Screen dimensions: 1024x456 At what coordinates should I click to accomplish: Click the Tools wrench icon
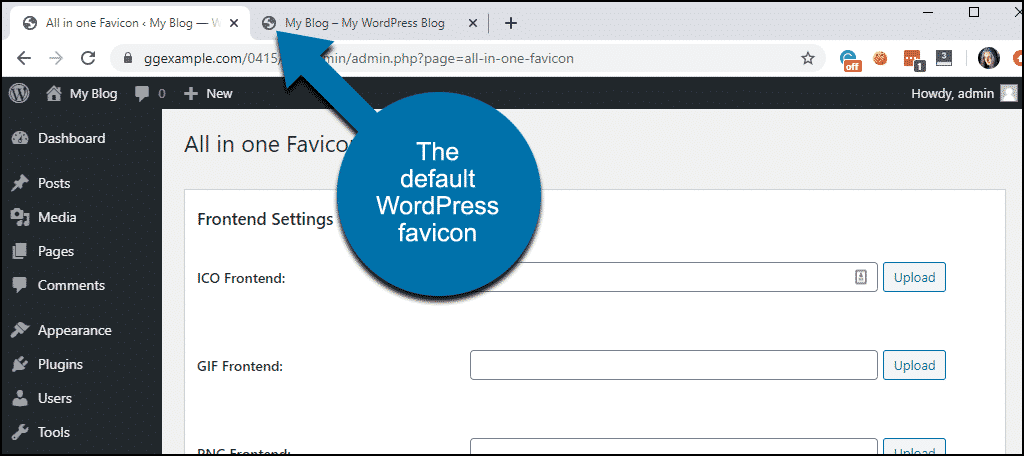(20, 432)
